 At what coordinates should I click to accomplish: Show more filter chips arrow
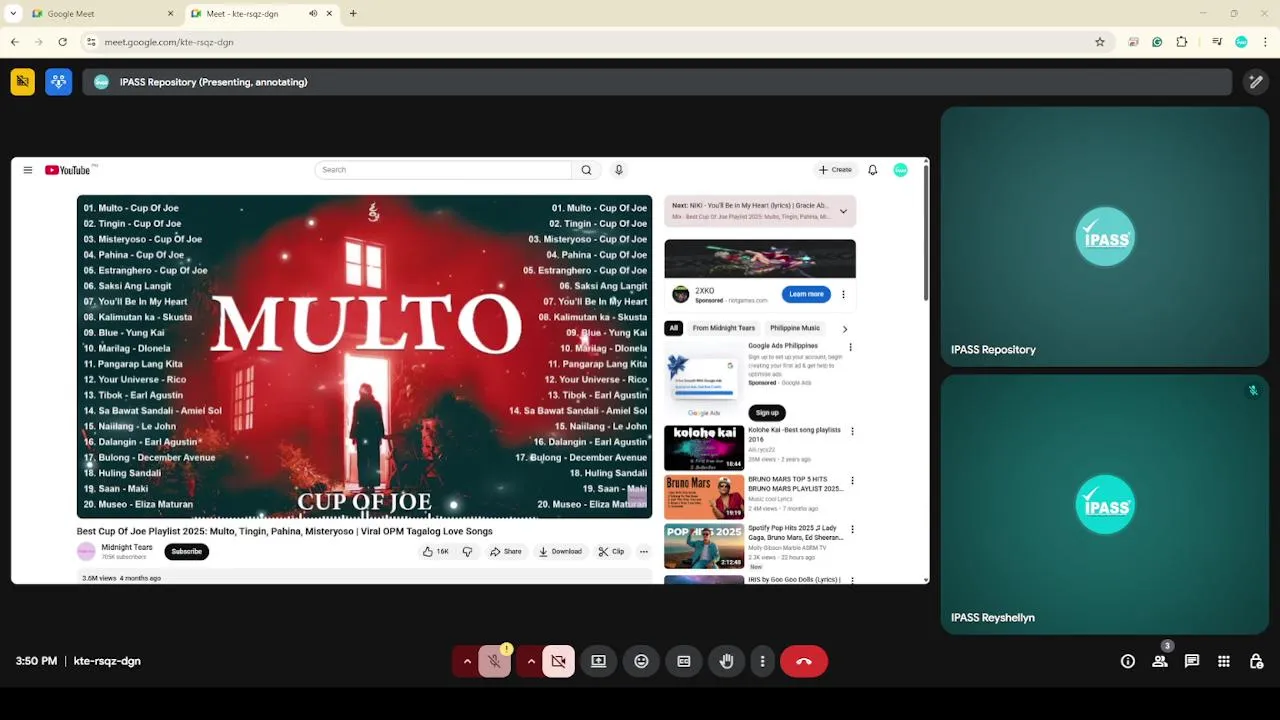pyautogui.click(x=845, y=328)
